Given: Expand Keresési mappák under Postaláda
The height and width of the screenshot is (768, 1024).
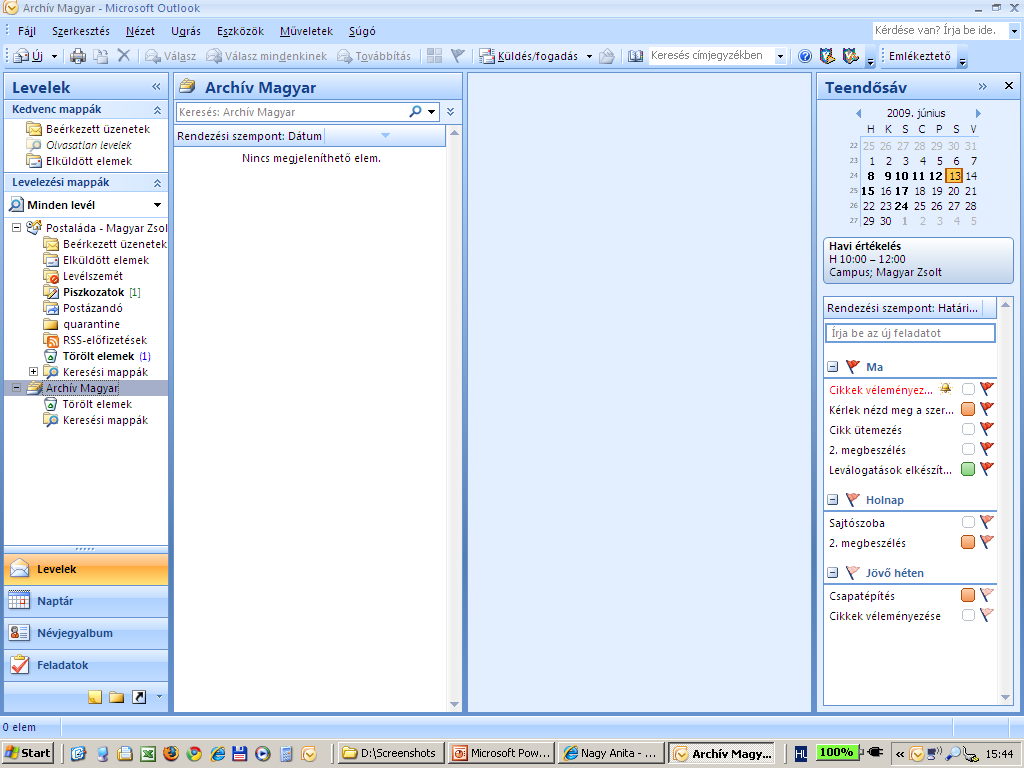Looking at the screenshot, I should tap(33, 371).
